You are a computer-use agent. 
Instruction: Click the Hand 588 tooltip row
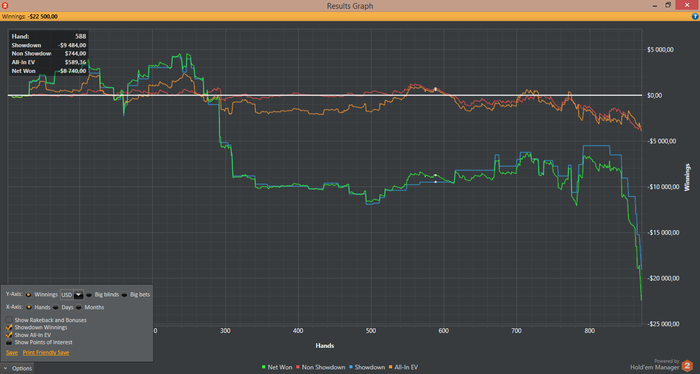[x=49, y=37]
